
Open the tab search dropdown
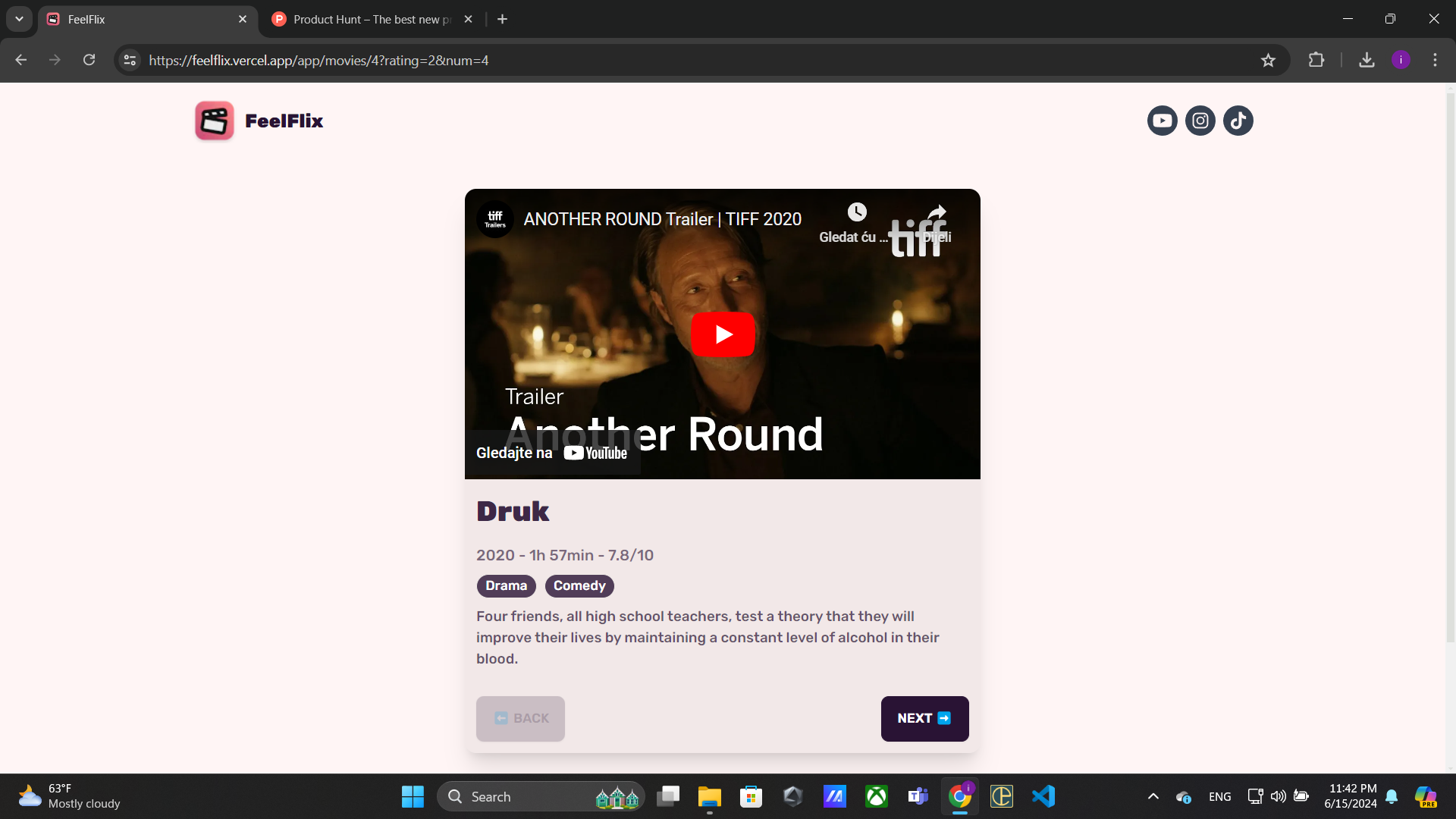pyautogui.click(x=19, y=19)
